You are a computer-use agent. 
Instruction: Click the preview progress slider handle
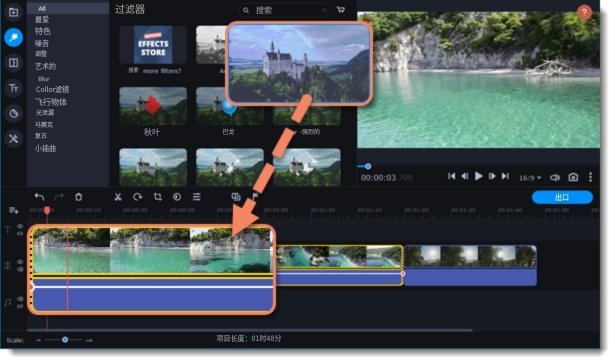368,166
